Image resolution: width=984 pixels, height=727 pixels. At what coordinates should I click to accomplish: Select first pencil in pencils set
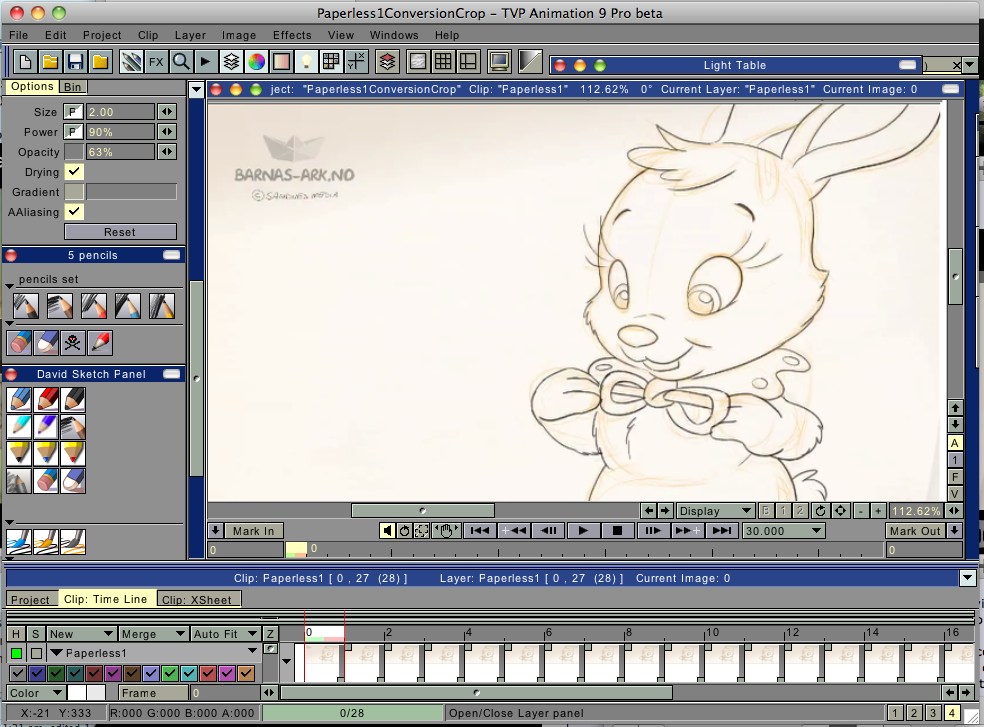[26, 306]
